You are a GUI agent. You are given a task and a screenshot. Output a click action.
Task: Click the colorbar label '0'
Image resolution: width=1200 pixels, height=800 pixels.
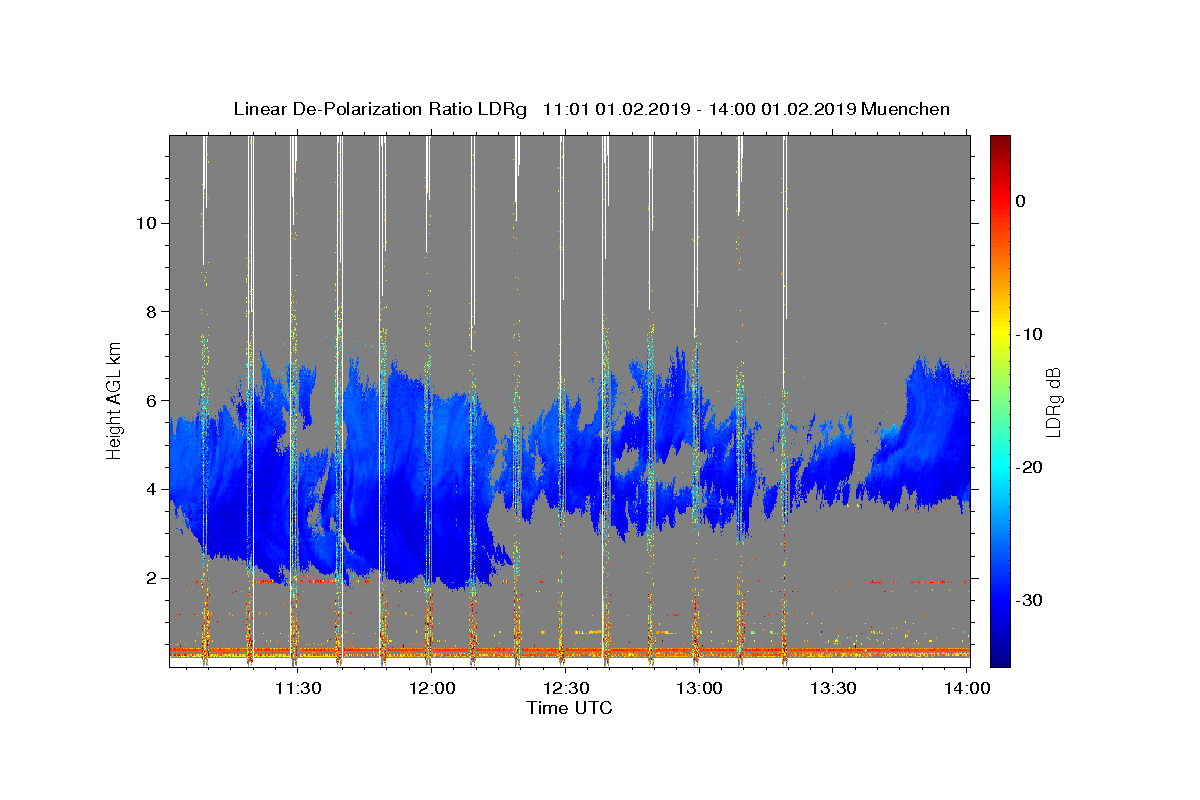pos(1021,201)
